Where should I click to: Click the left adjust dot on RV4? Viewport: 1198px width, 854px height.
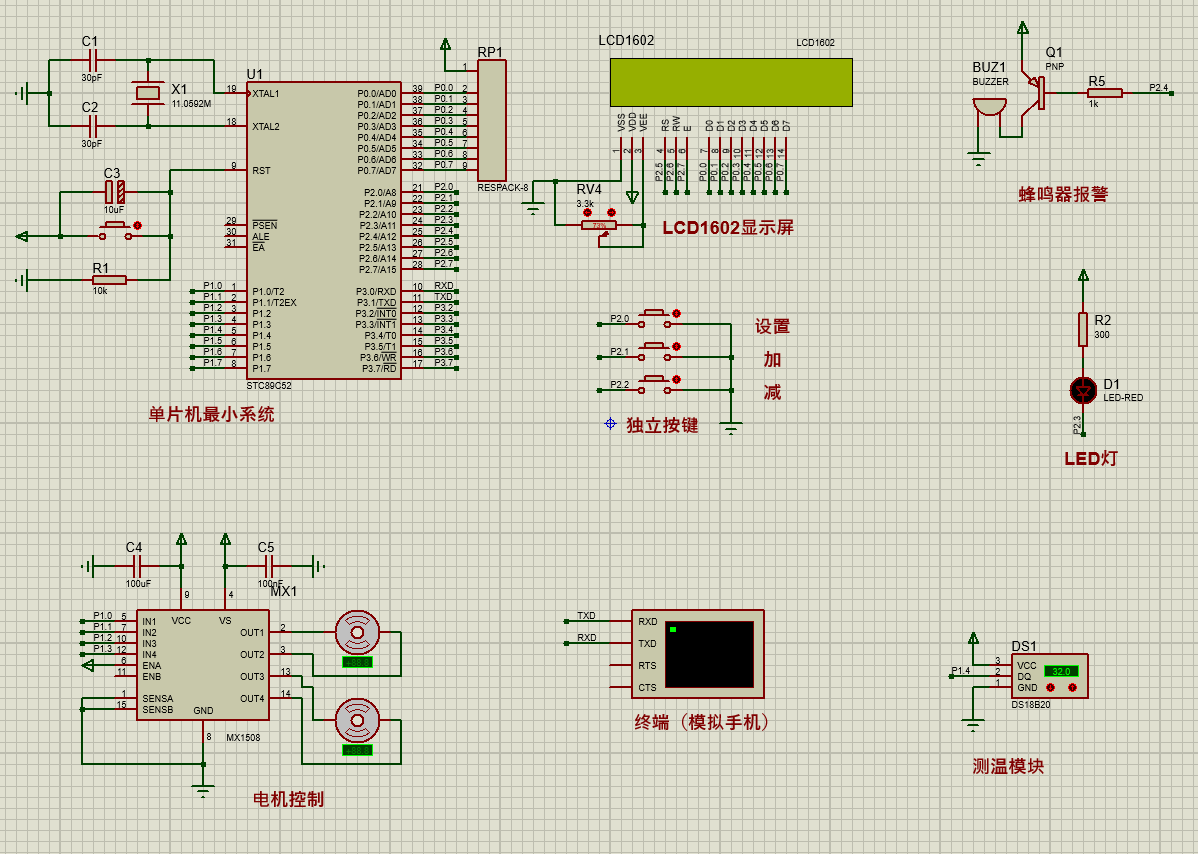(587, 212)
